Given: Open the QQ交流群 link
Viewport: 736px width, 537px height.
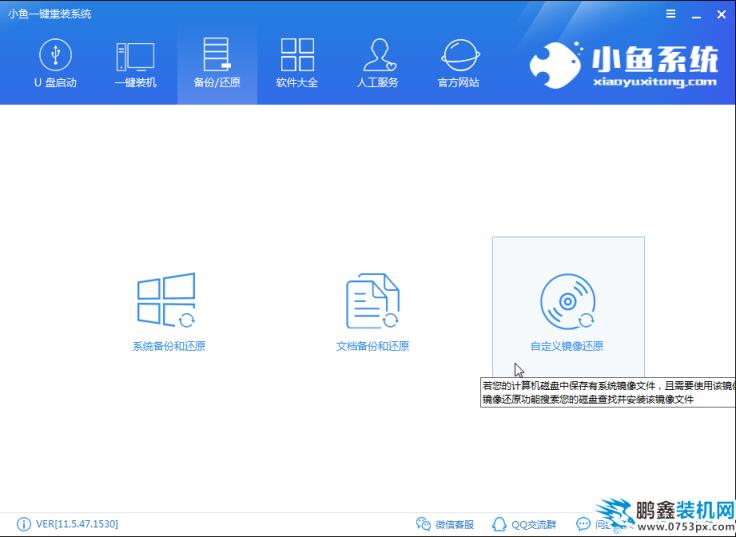Looking at the screenshot, I should point(524,524).
